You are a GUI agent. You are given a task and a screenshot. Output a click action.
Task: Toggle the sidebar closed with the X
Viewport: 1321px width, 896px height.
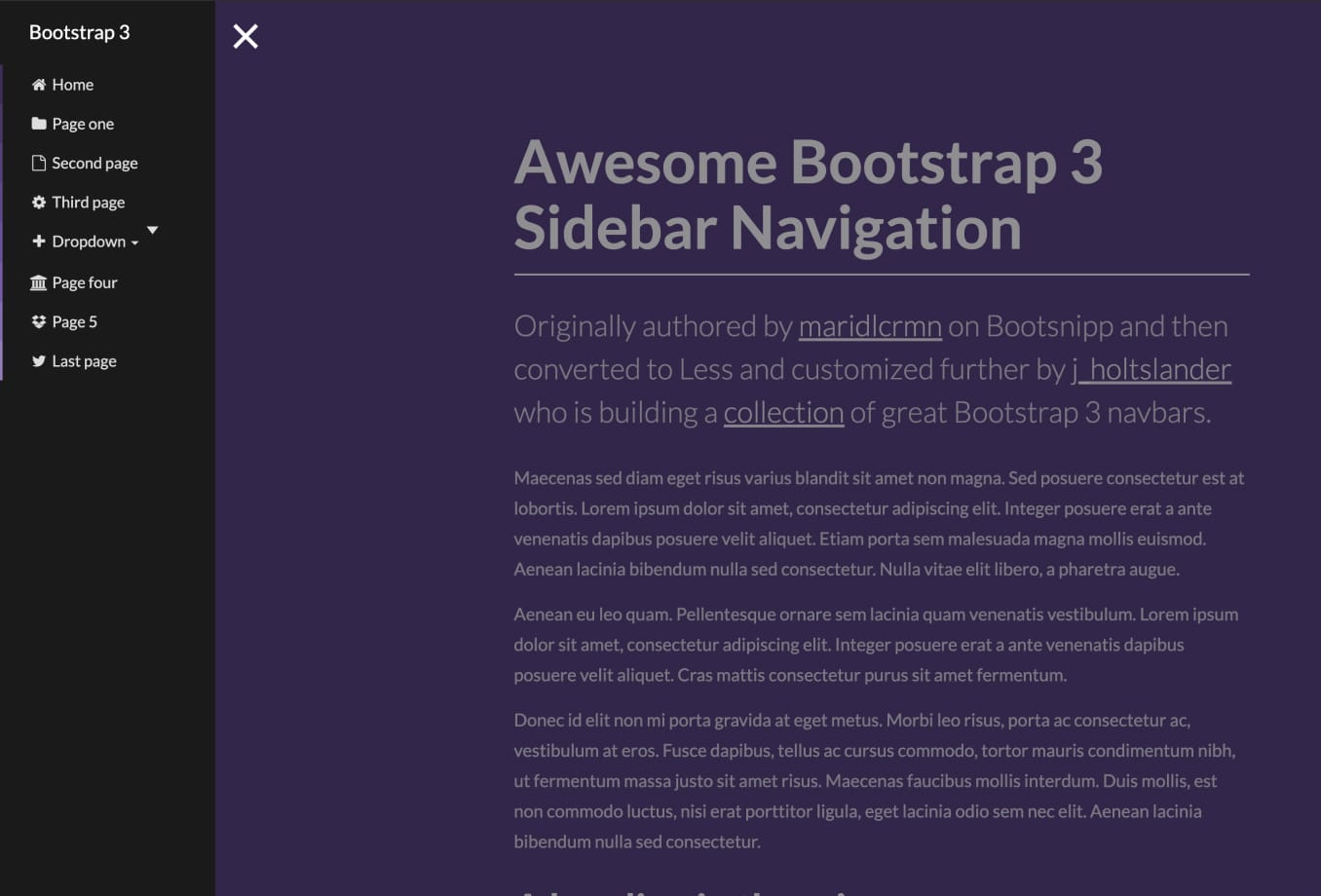click(245, 36)
